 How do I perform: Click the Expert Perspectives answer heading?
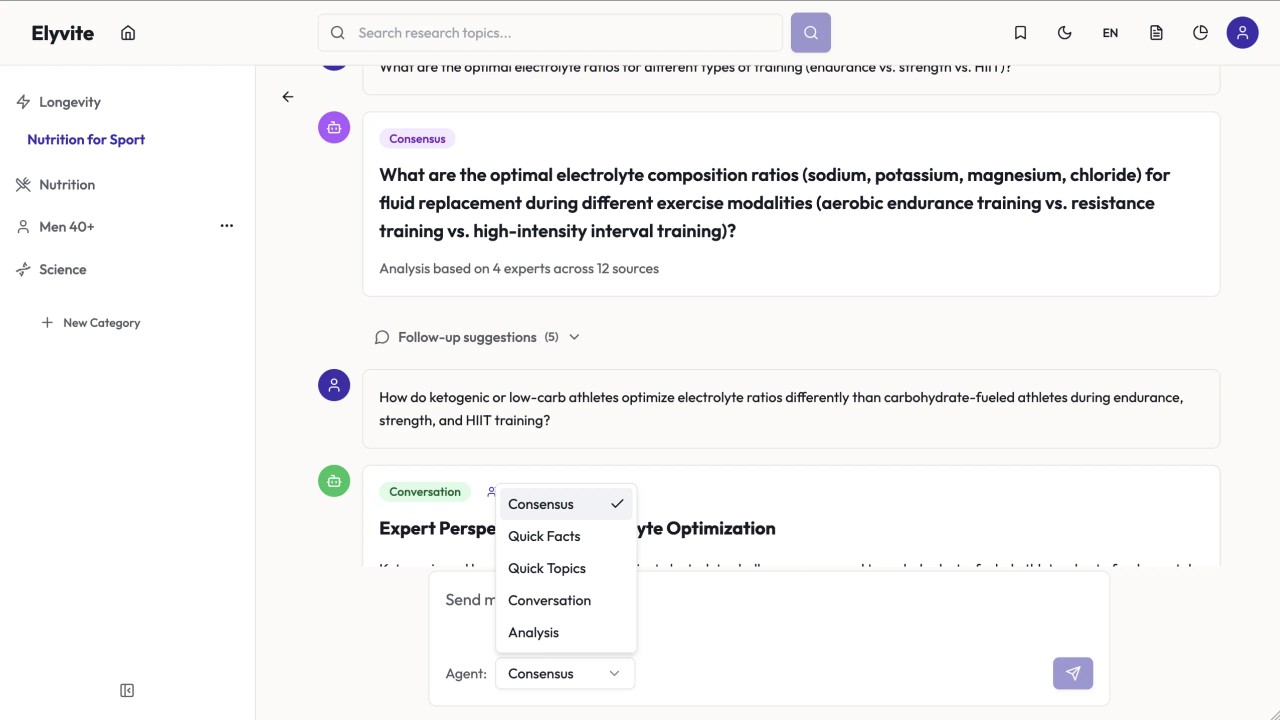pyautogui.click(x=577, y=528)
